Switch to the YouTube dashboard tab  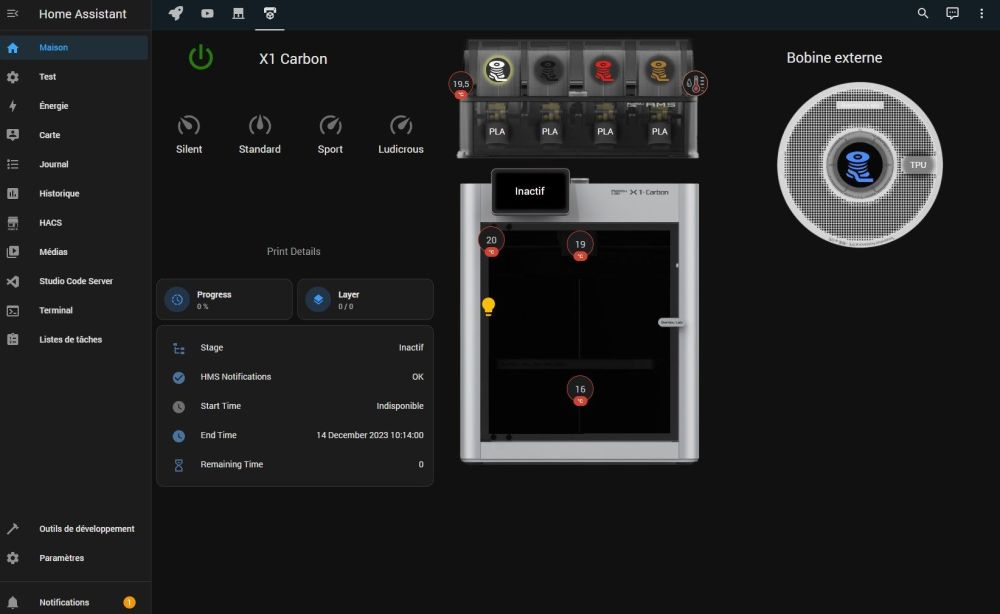(x=207, y=13)
